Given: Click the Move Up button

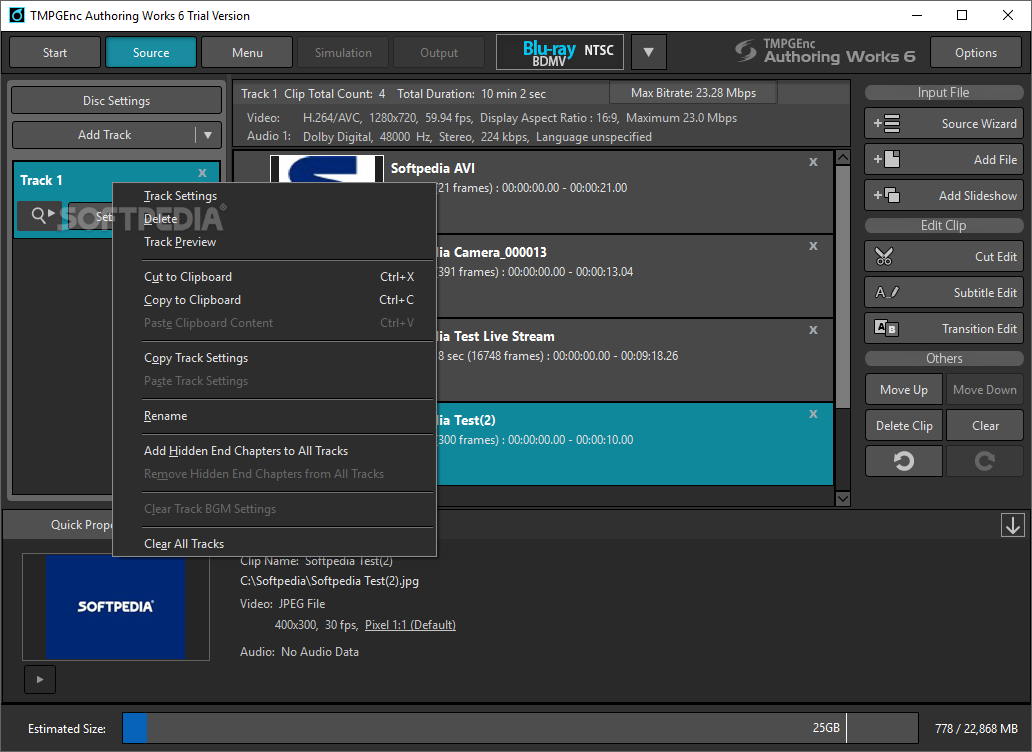Looking at the screenshot, I should click(904, 389).
